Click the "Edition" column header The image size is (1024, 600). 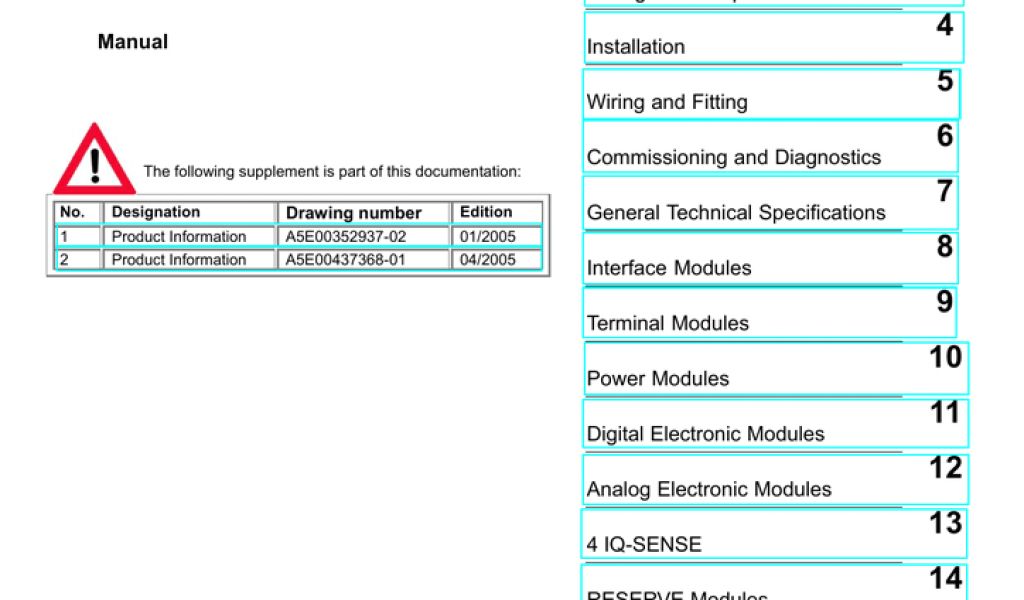486,212
